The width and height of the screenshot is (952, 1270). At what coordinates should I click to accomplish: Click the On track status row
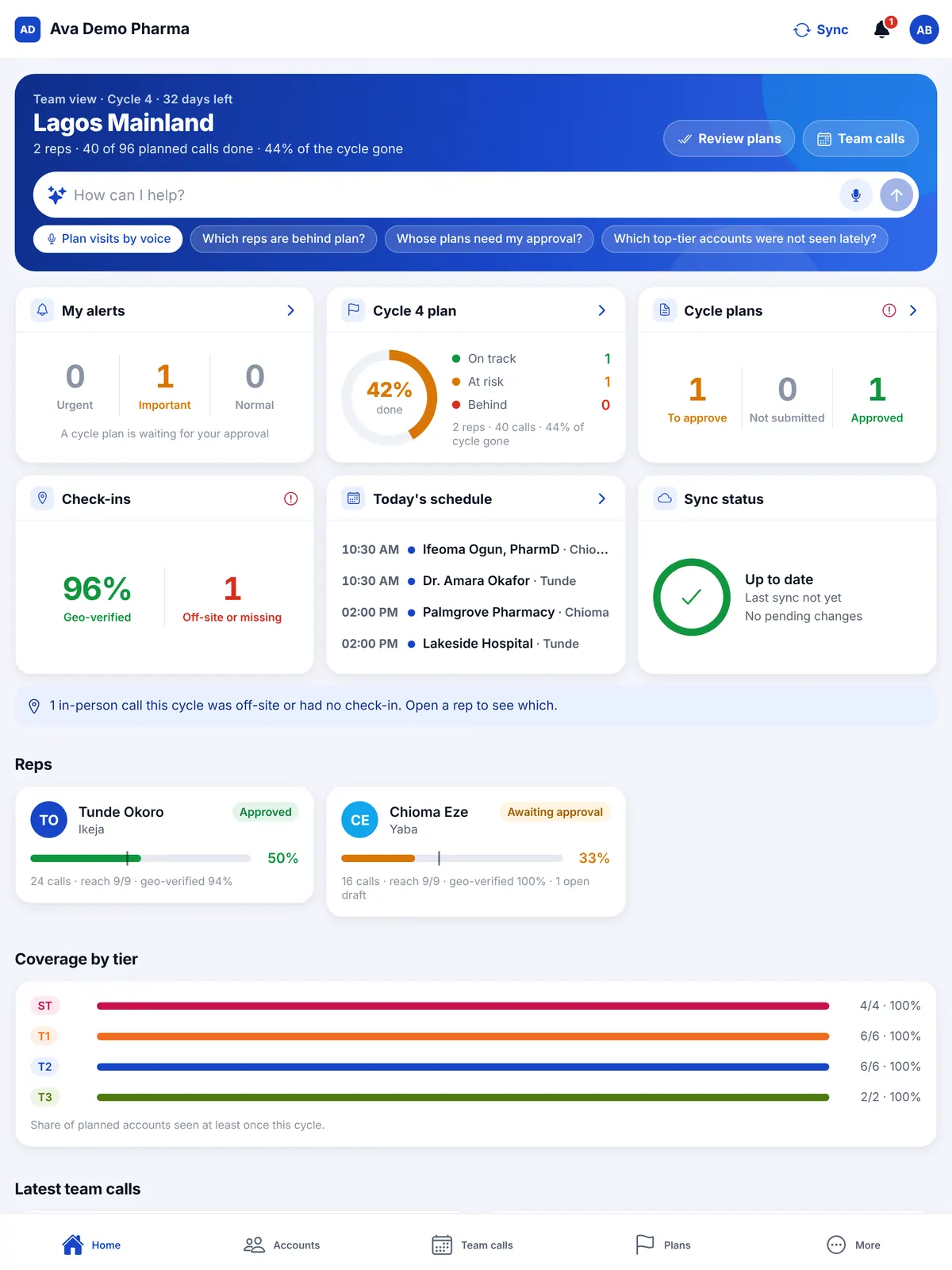pos(531,359)
